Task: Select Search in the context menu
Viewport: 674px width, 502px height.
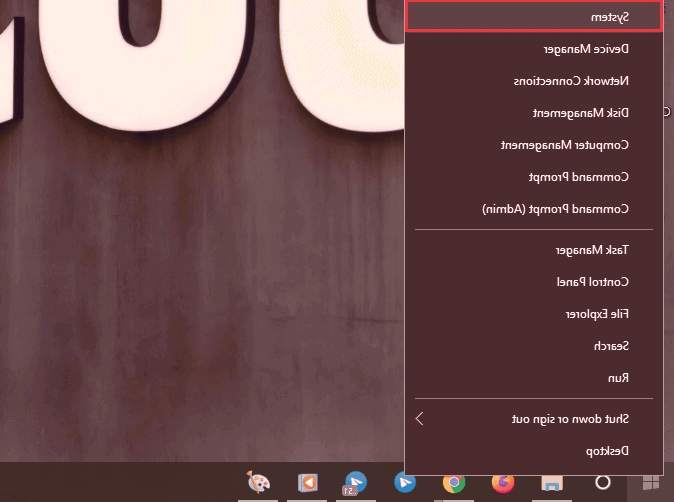Action: [x=534, y=346]
